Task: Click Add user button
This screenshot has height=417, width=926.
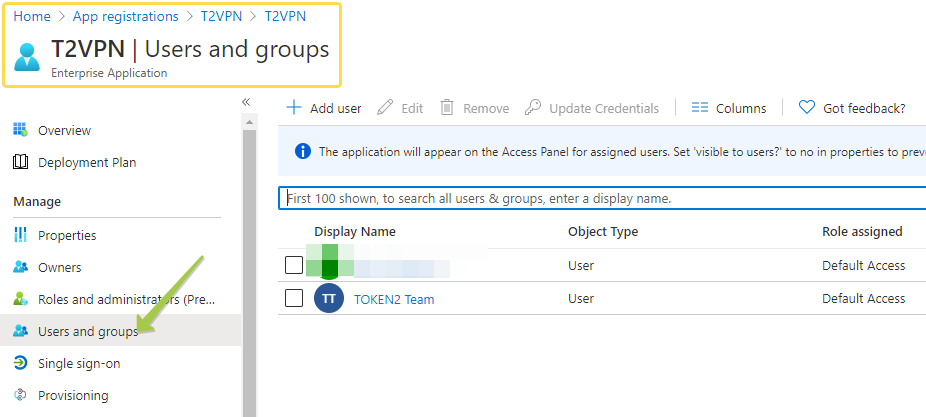Action: (324, 108)
